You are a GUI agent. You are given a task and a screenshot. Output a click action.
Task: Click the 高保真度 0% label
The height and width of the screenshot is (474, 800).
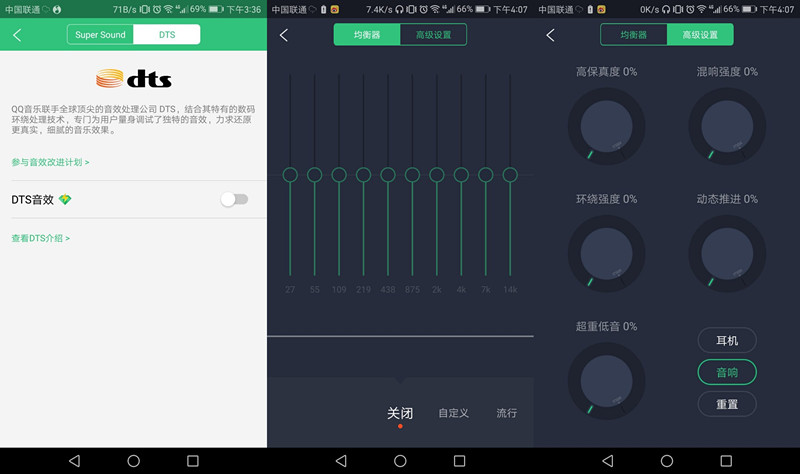(607, 72)
